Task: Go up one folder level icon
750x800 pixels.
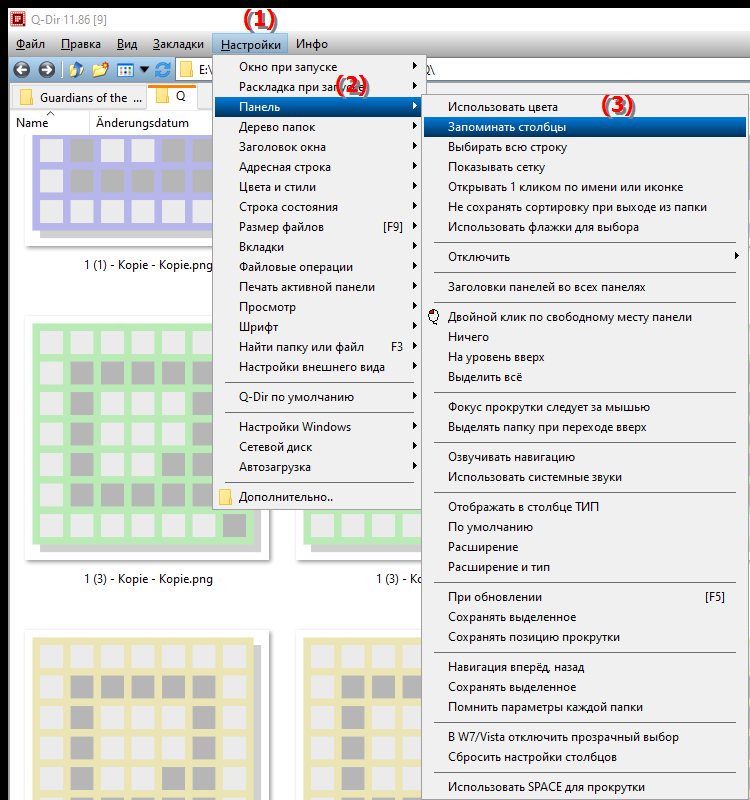Action: coord(77,69)
